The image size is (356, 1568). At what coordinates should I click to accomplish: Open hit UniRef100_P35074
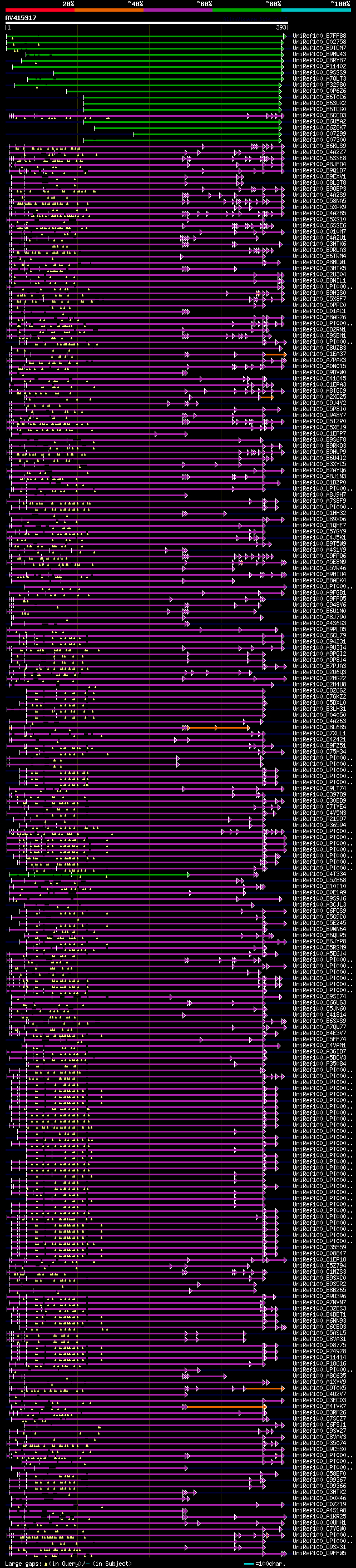click(319, 1443)
